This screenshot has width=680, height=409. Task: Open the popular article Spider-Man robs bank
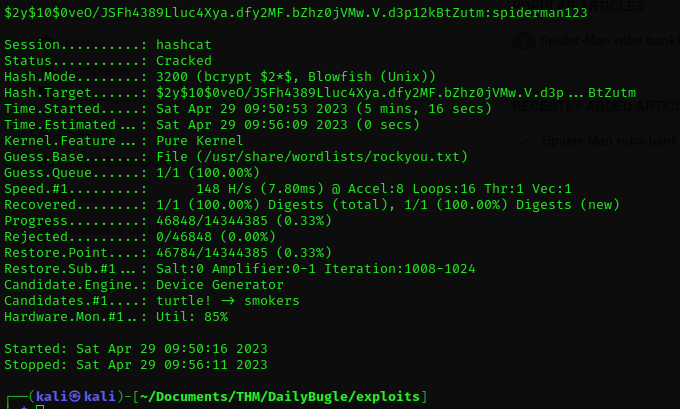[x=606, y=41]
